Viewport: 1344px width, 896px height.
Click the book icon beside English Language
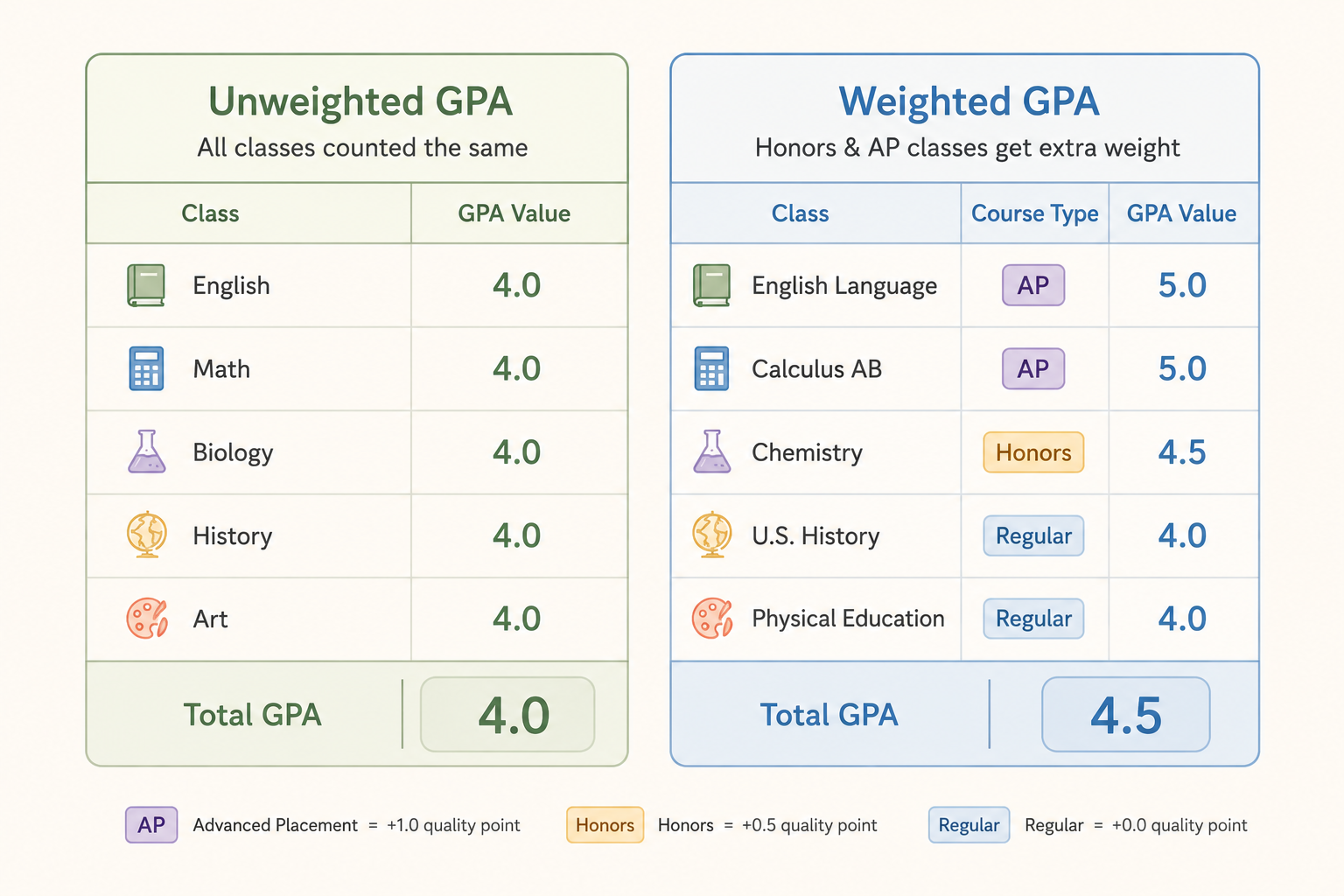tap(711, 285)
